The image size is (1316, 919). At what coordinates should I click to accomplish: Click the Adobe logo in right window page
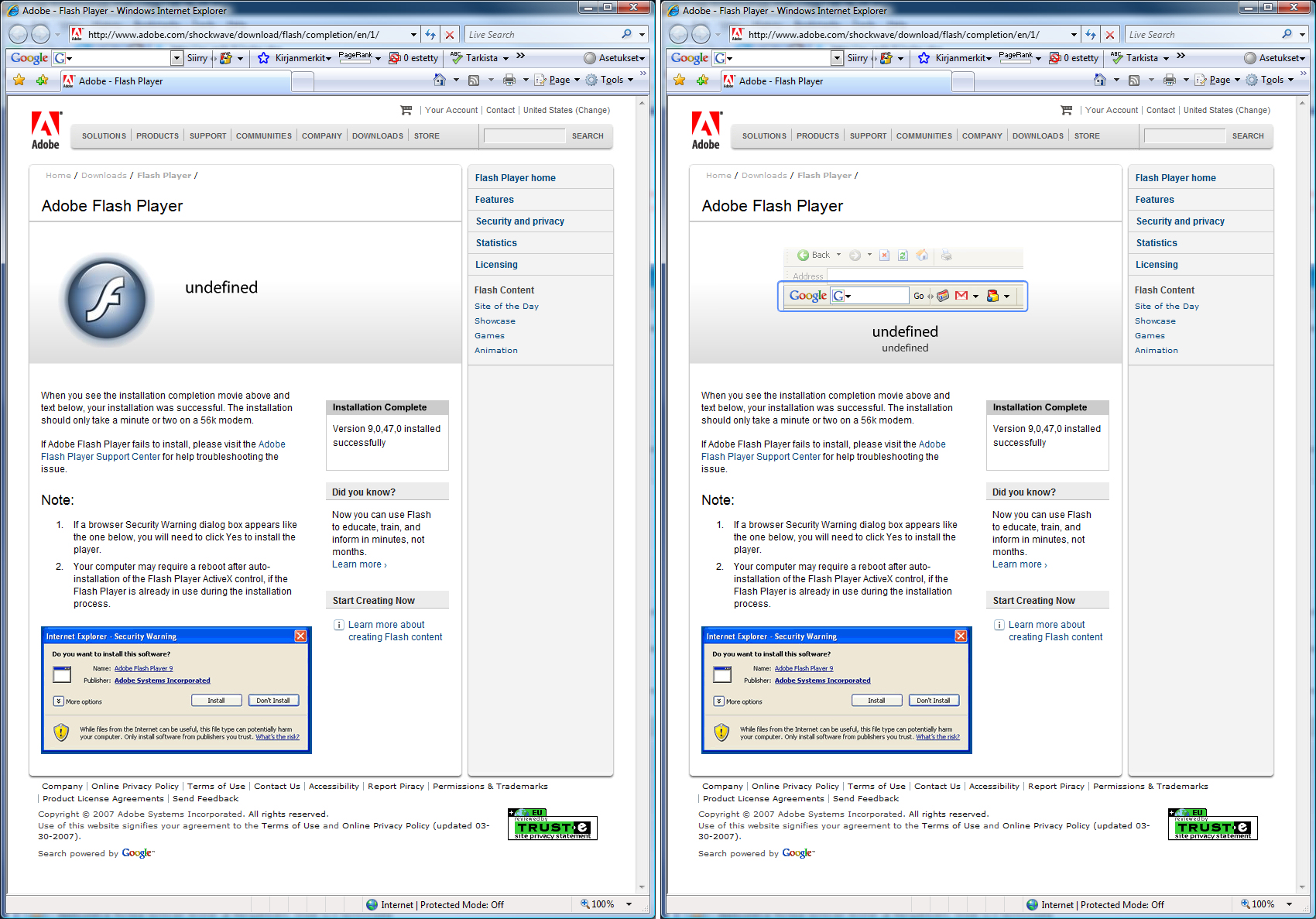click(x=705, y=130)
